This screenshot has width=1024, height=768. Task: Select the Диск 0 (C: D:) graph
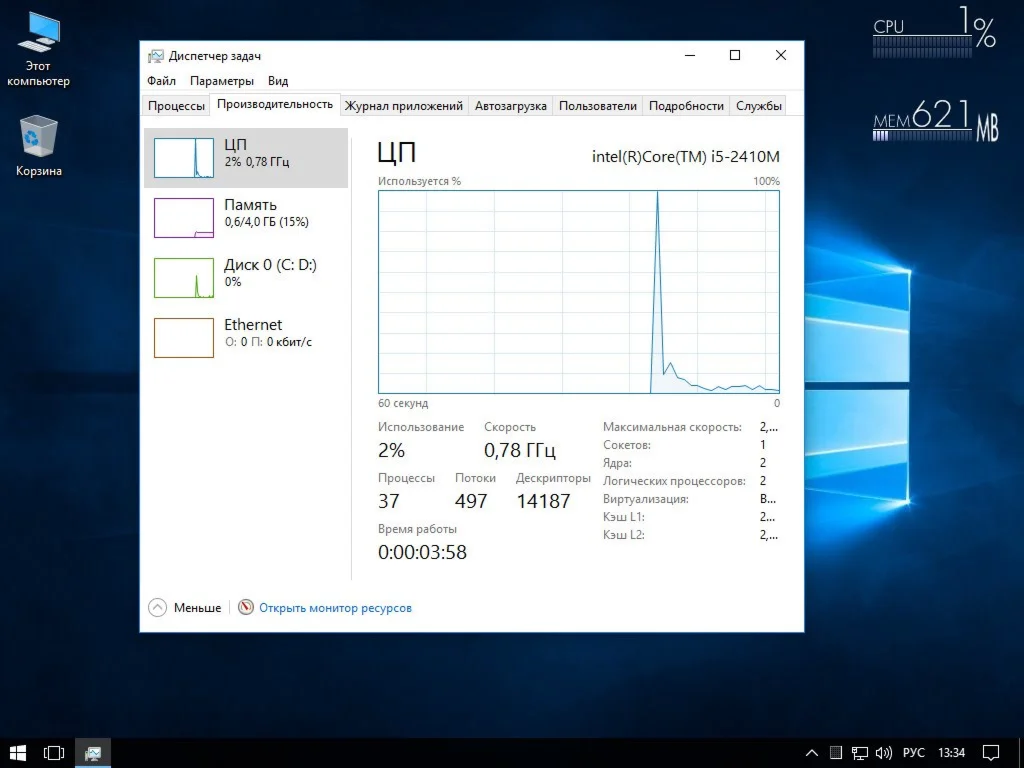click(x=184, y=278)
